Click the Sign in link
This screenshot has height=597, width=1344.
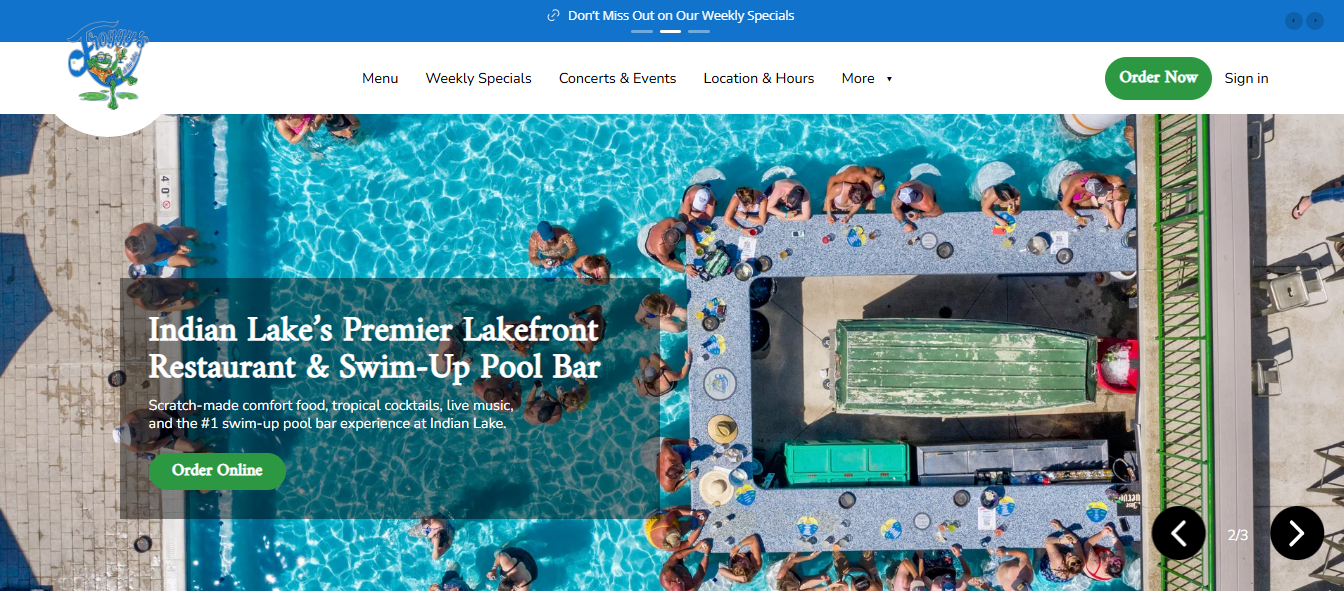[x=1246, y=78]
